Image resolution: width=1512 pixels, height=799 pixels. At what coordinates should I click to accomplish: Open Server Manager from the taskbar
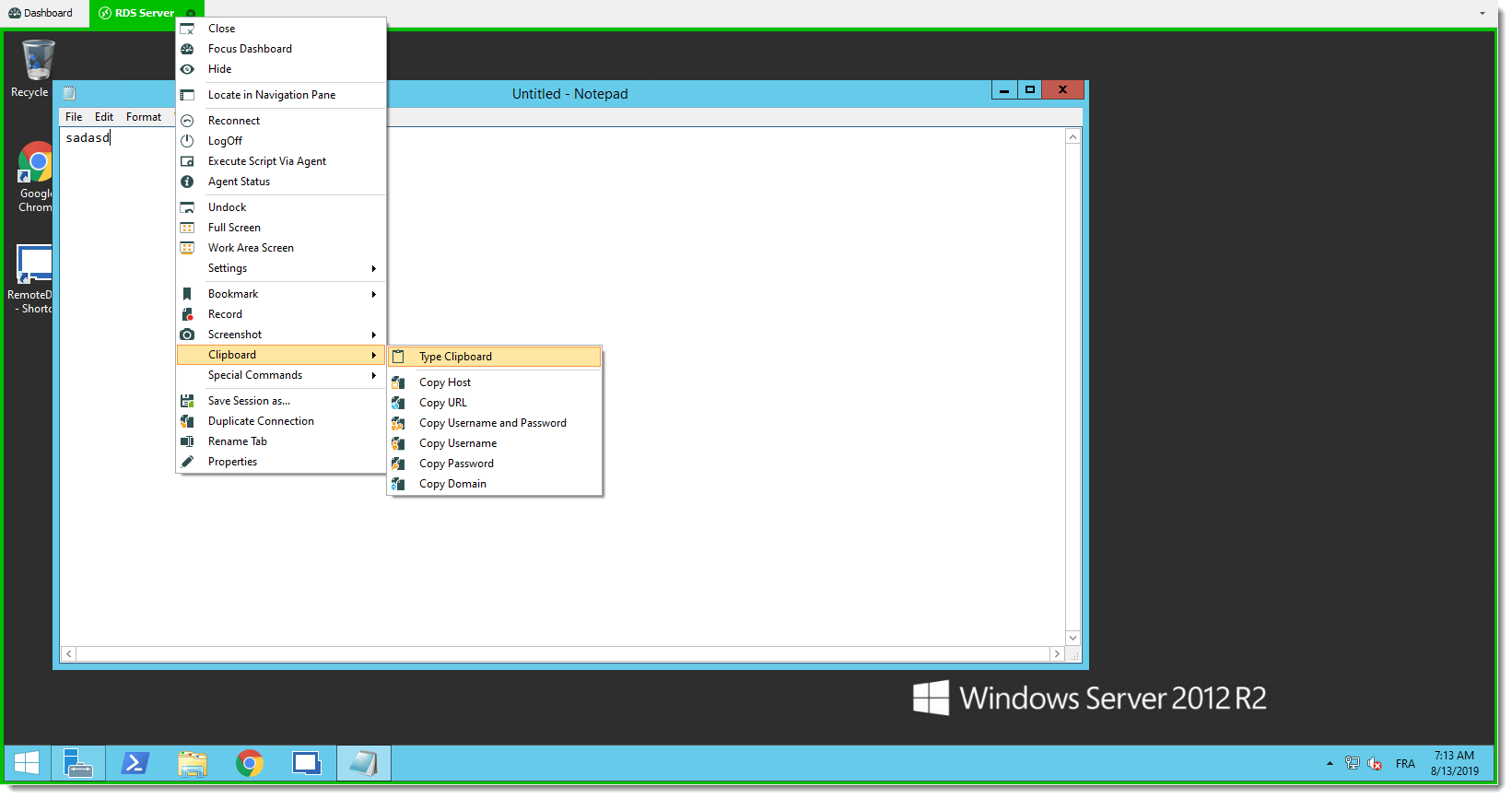tap(78, 763)
